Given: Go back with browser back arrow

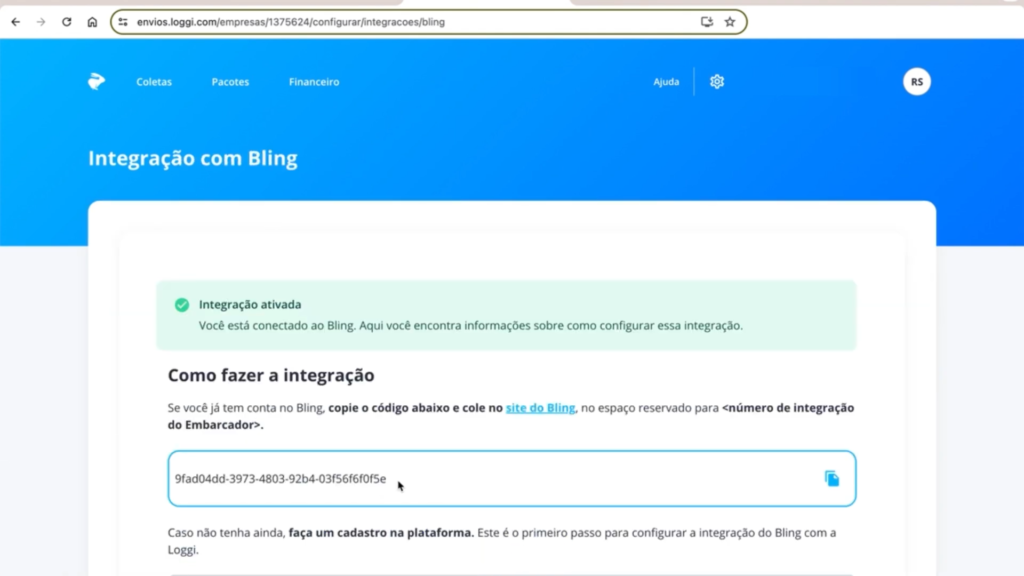Looking at the screenshot, I should [16, 22].
